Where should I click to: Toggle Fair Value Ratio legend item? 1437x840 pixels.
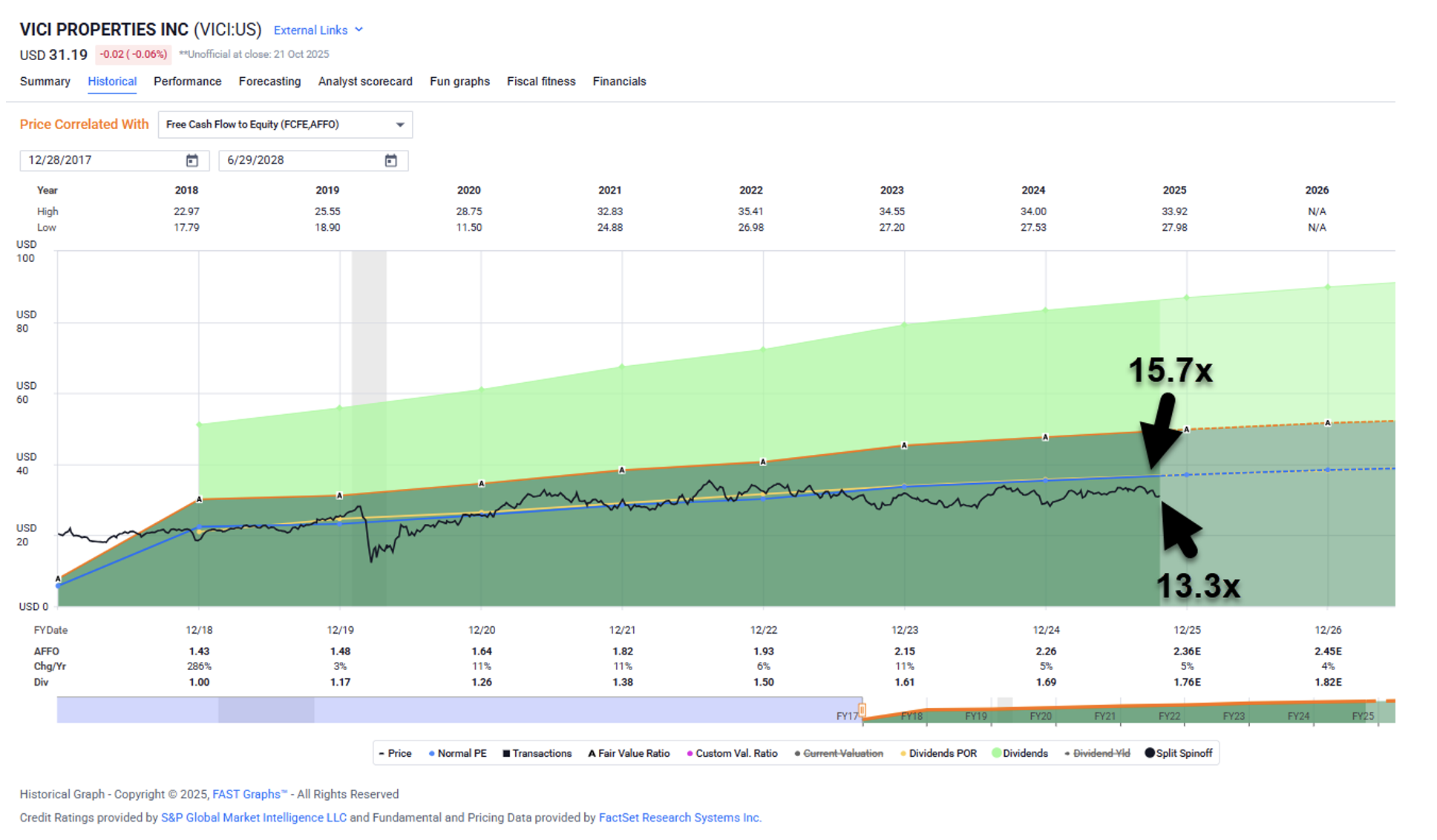click(x=629, y=753)
